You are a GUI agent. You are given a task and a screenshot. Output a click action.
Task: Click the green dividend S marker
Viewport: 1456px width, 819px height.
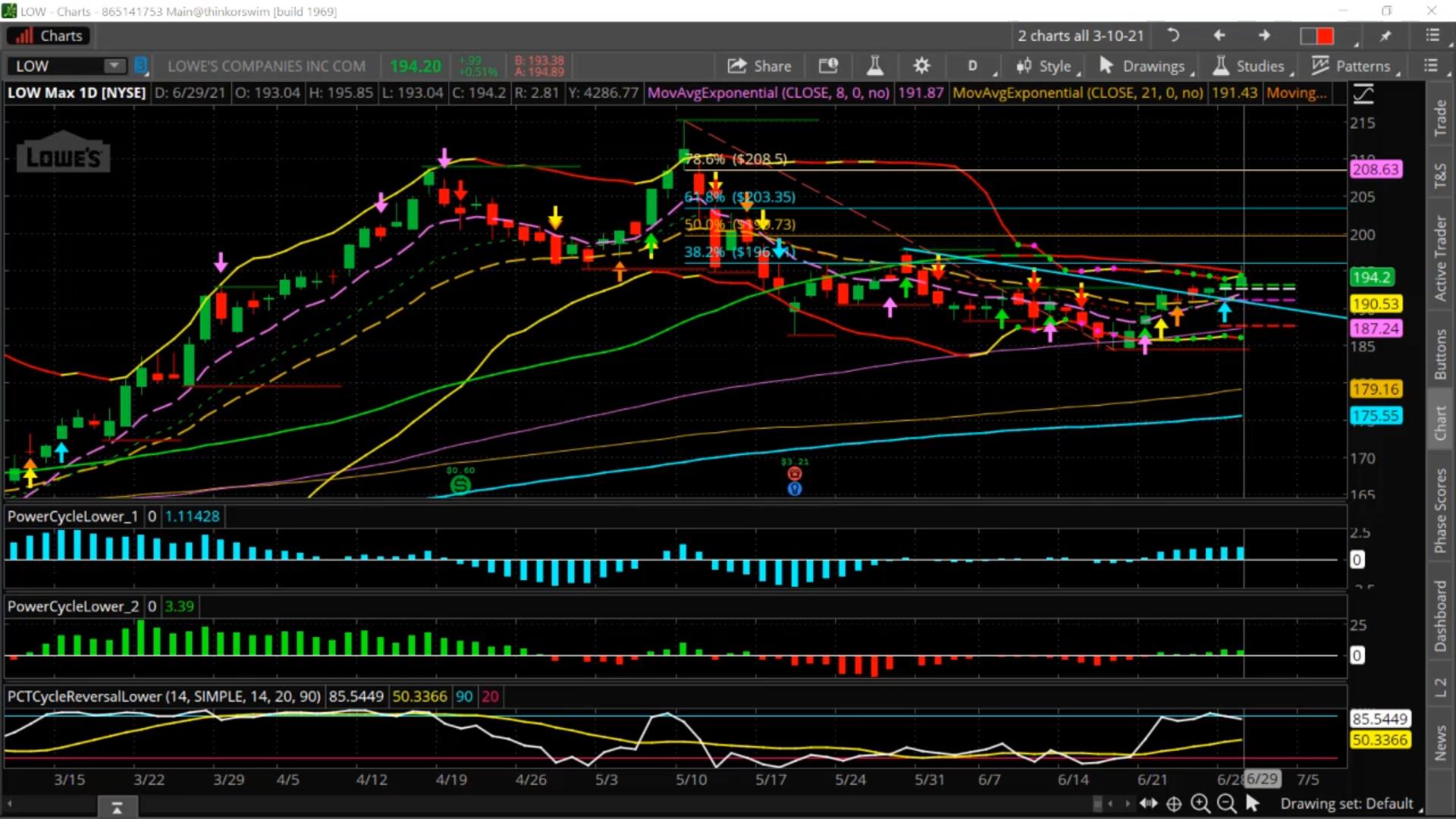(460, 485)
